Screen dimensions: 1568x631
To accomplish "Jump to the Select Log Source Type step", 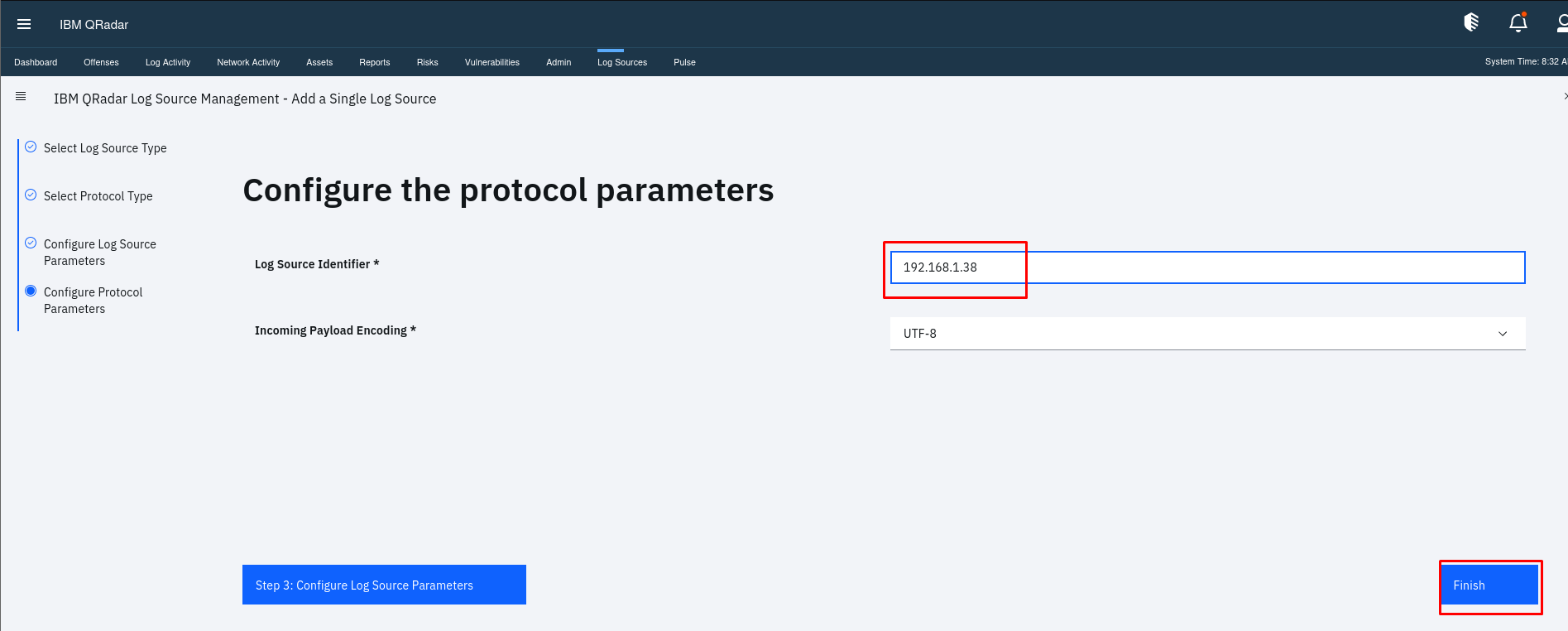I will pos(105,148).
